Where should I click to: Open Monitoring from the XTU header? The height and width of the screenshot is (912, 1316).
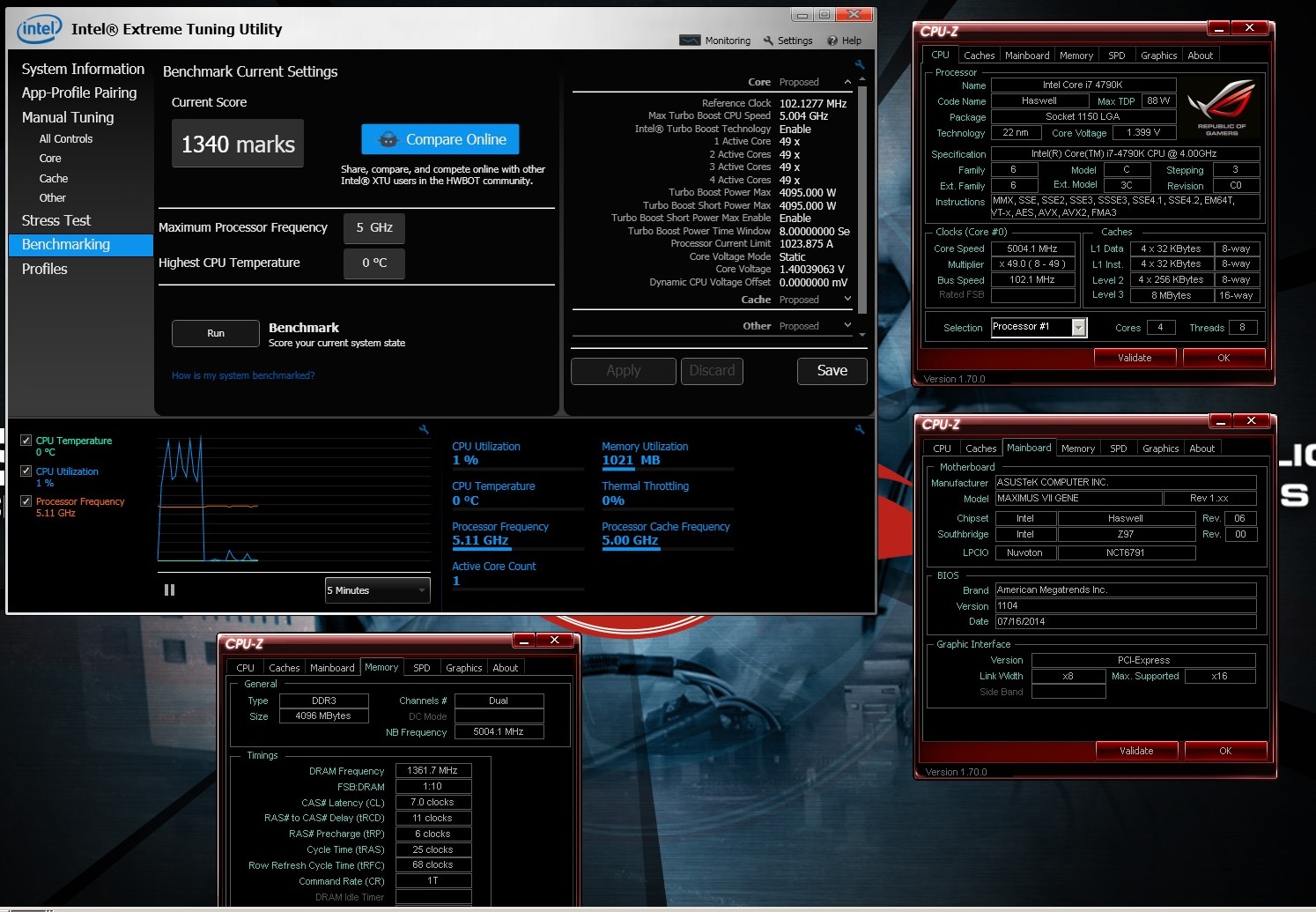[x=715, y=41]
